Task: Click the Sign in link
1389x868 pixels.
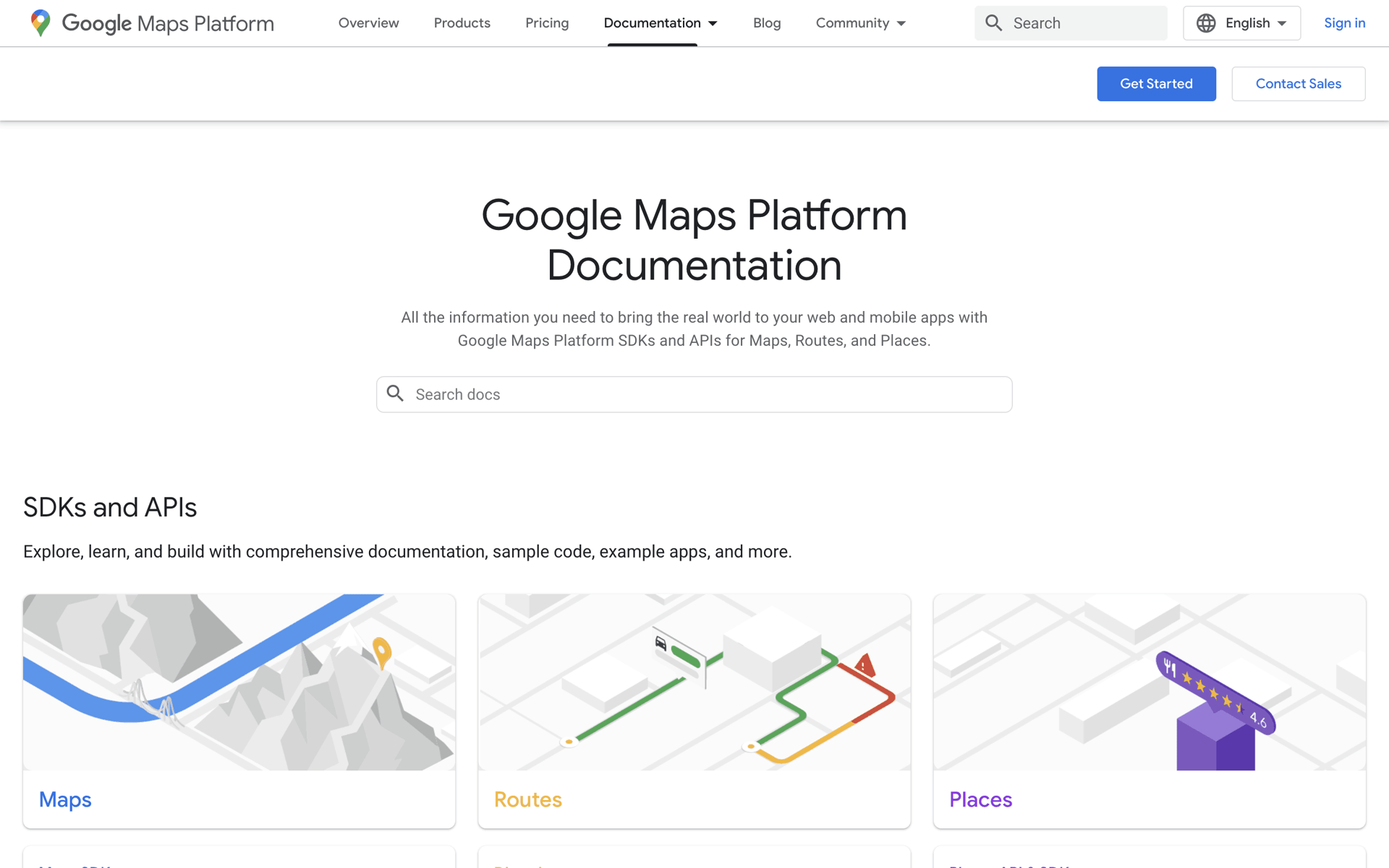Action: 1344,23
